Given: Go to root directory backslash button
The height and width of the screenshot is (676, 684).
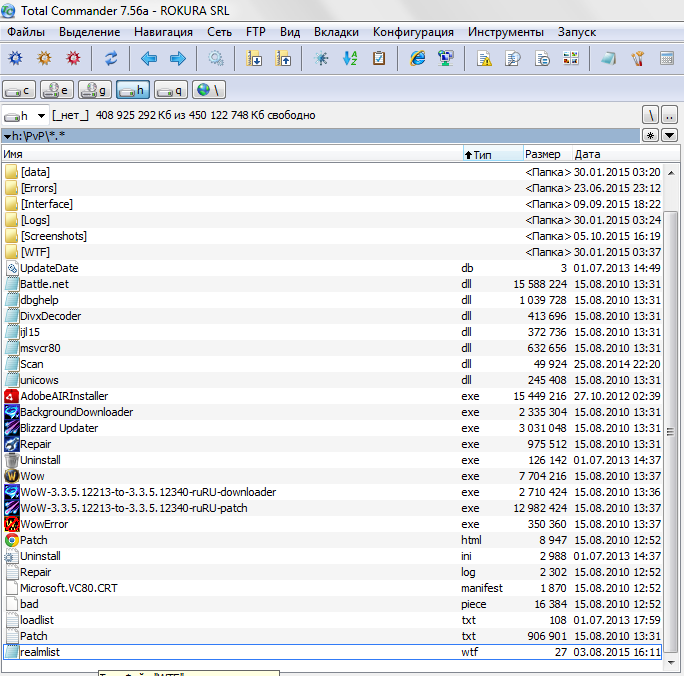Looking at the screenshot, I should tap(650, 115).
